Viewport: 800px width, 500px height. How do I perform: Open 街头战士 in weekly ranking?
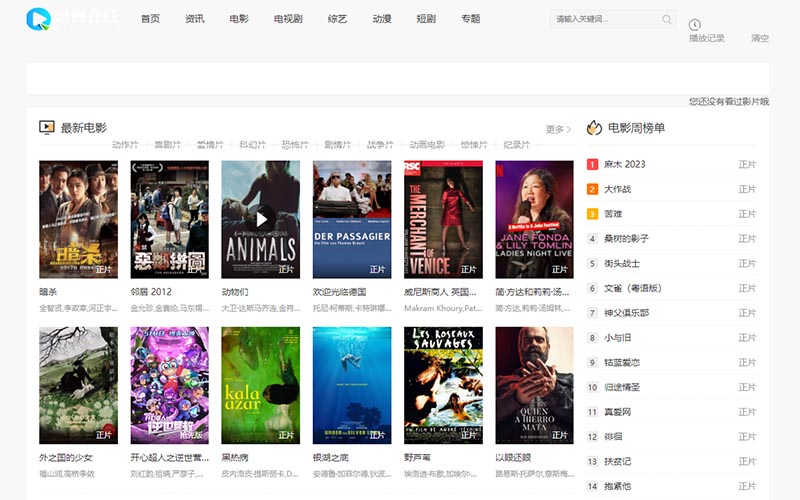tap(622, 263)
